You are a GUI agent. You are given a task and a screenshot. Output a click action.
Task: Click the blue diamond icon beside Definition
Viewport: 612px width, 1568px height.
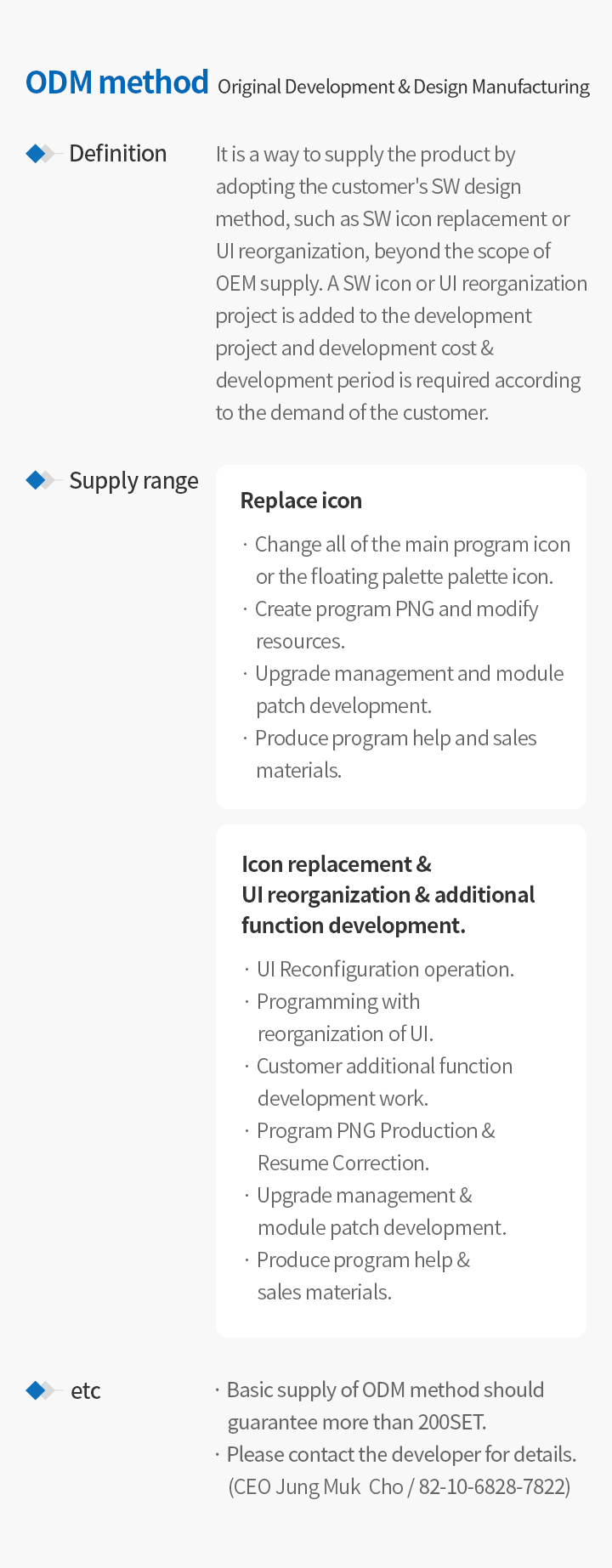tap(40, 154)
